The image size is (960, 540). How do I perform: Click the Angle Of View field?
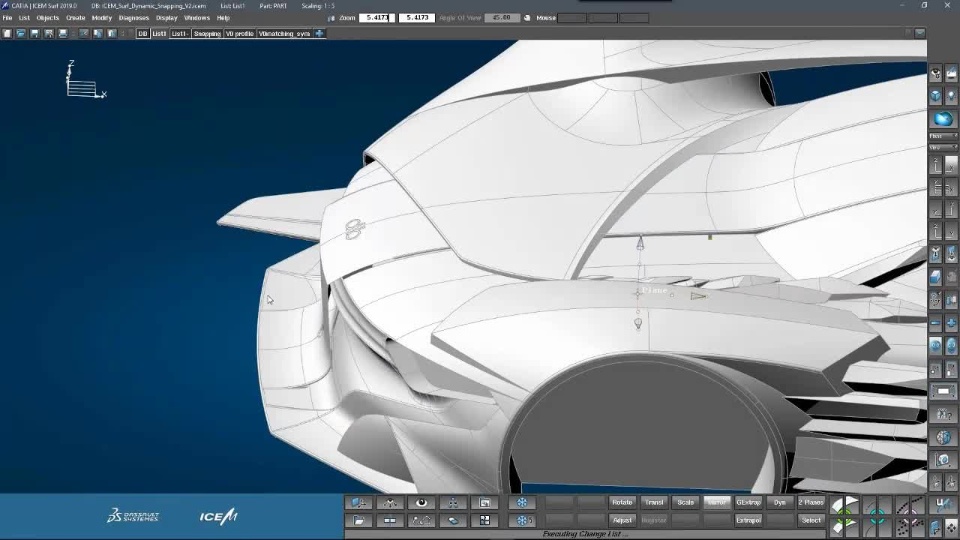coord(502,18)
